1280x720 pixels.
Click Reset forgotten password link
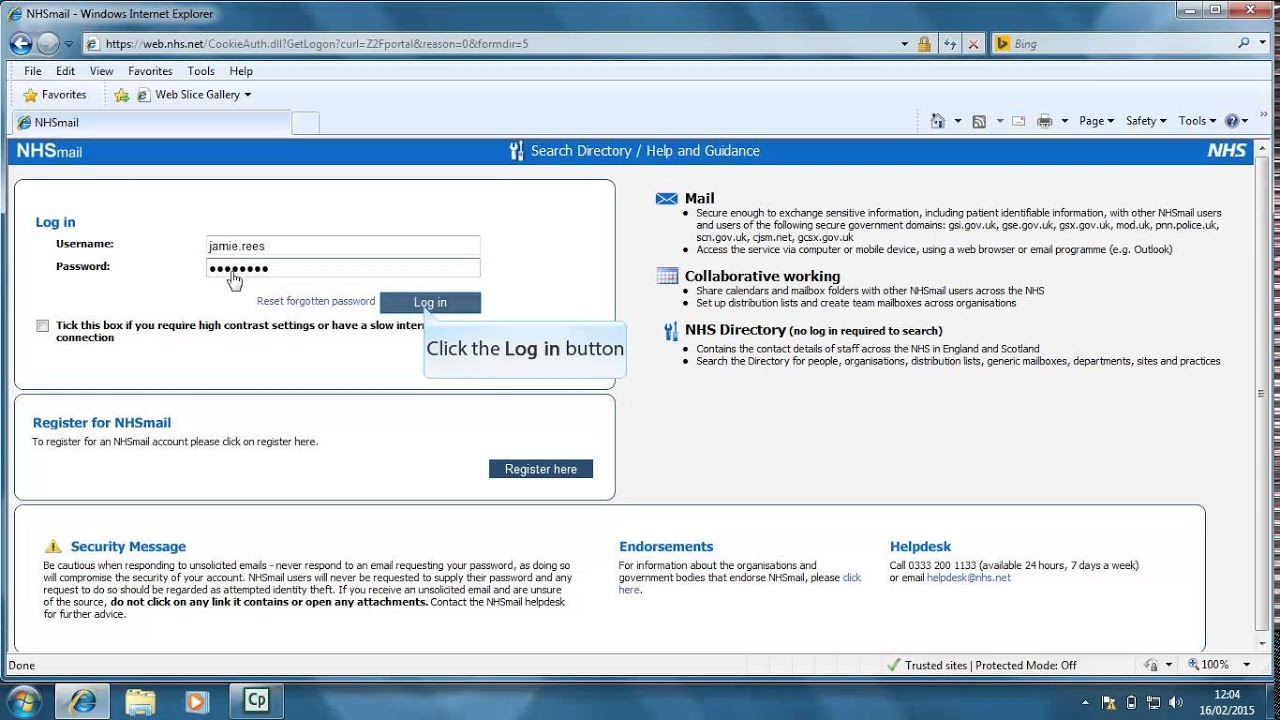(316, 301)
